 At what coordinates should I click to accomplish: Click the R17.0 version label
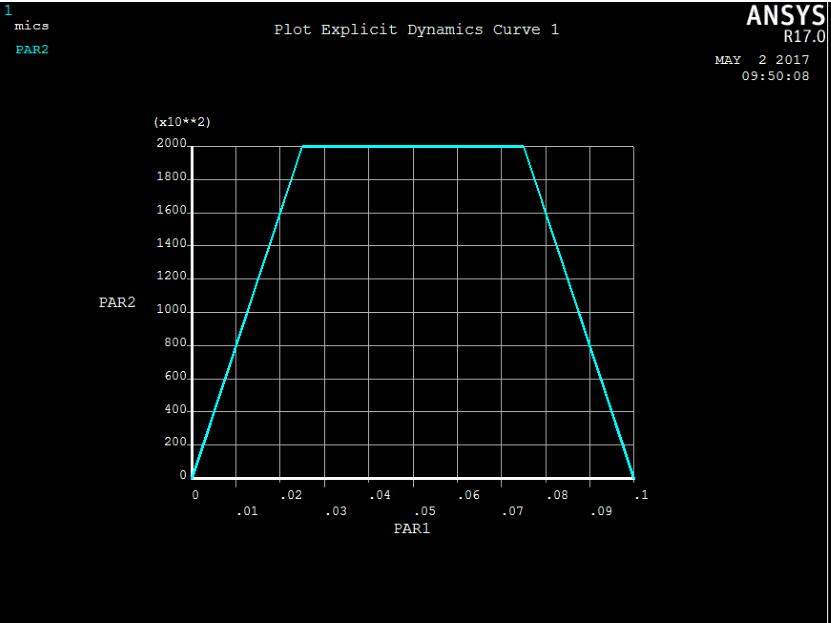click(x=805, y=37)
